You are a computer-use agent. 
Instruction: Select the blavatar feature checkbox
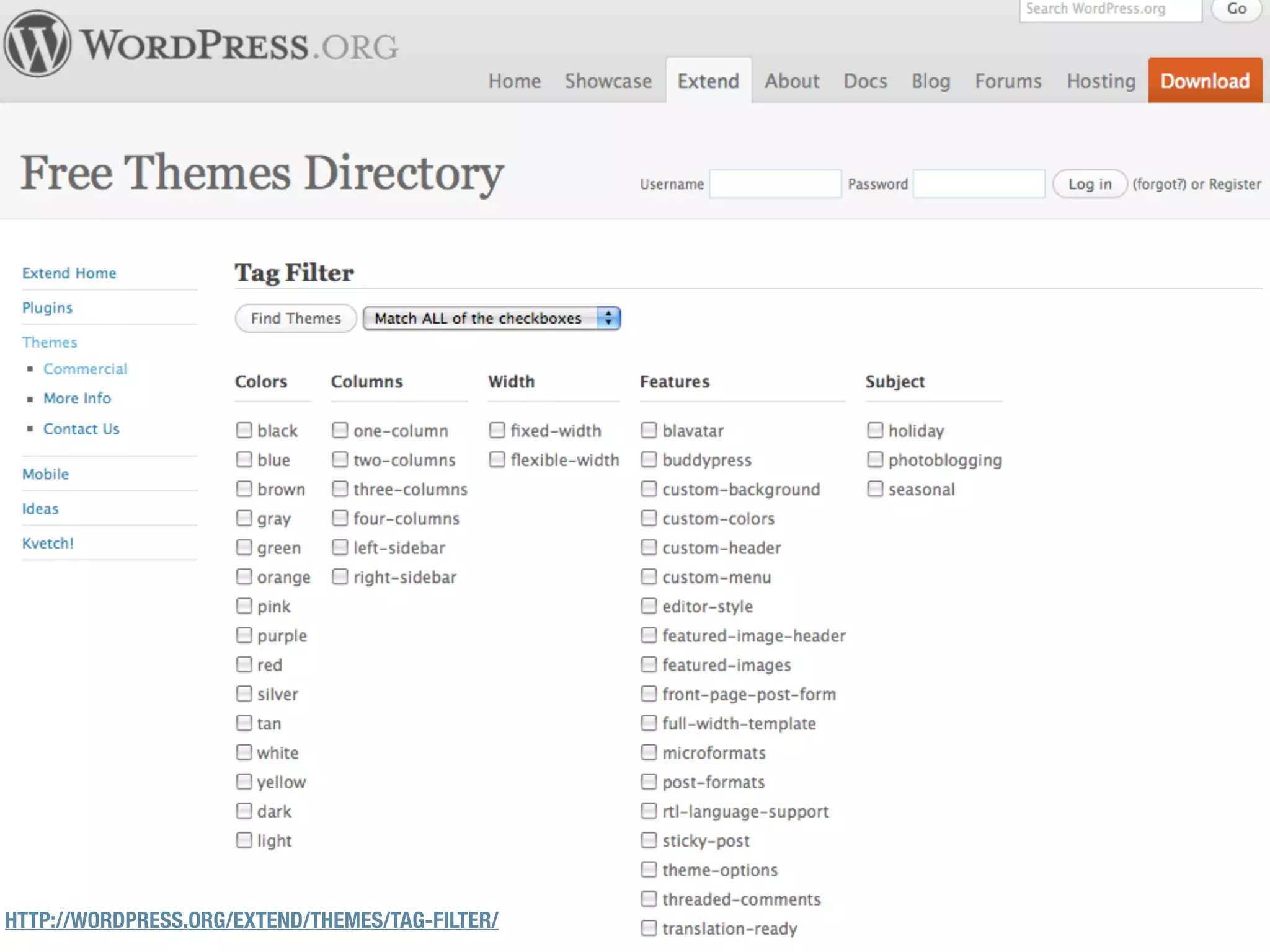tap(649, 430)
